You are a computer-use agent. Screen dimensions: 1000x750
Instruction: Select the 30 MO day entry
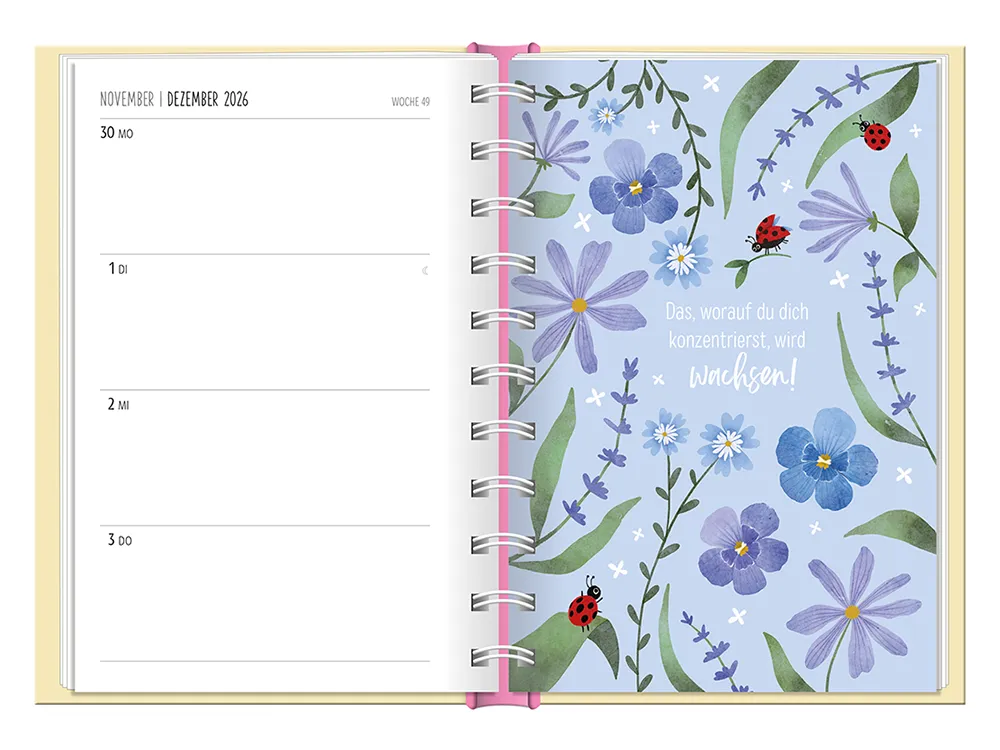point(117,134)
